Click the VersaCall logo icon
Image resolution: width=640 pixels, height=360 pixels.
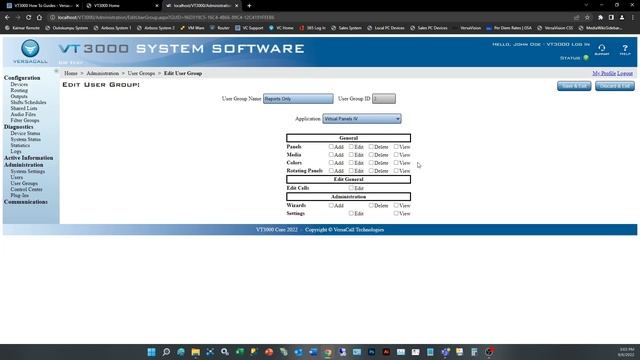click(30, 49)
